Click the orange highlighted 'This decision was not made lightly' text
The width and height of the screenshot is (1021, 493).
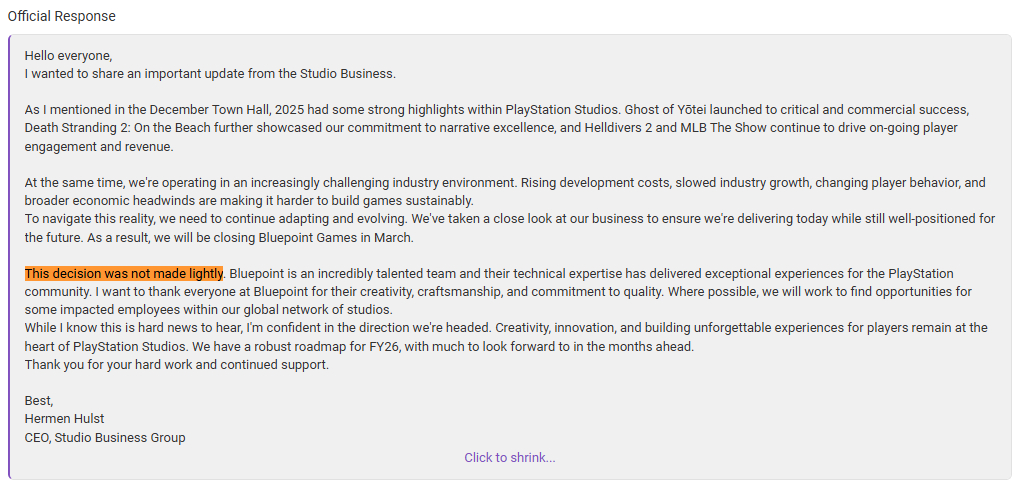(x=124, y=274)
